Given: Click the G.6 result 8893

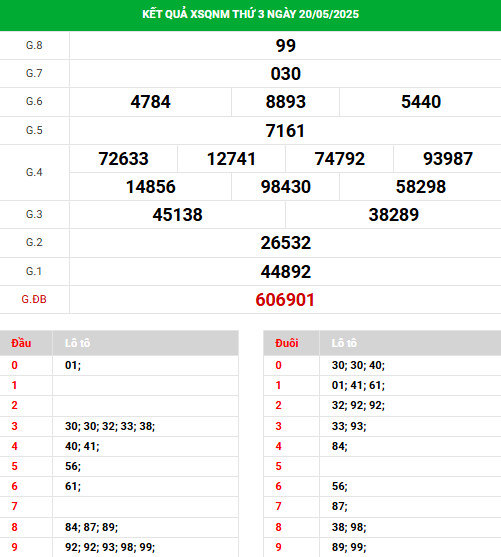Looking at the screenshot, I should [x=286, y=102].
